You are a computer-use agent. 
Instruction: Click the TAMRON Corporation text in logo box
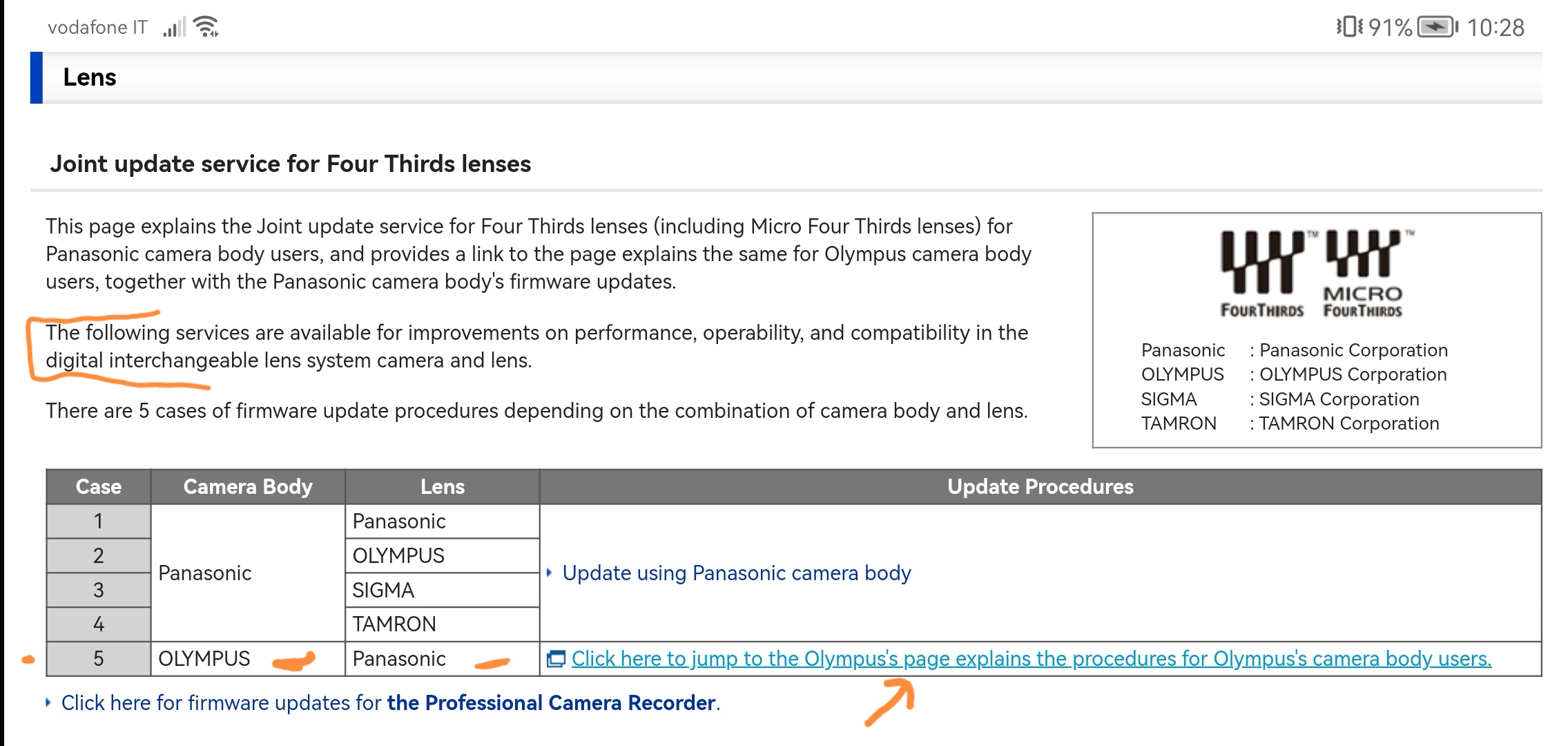(1349, 423)
